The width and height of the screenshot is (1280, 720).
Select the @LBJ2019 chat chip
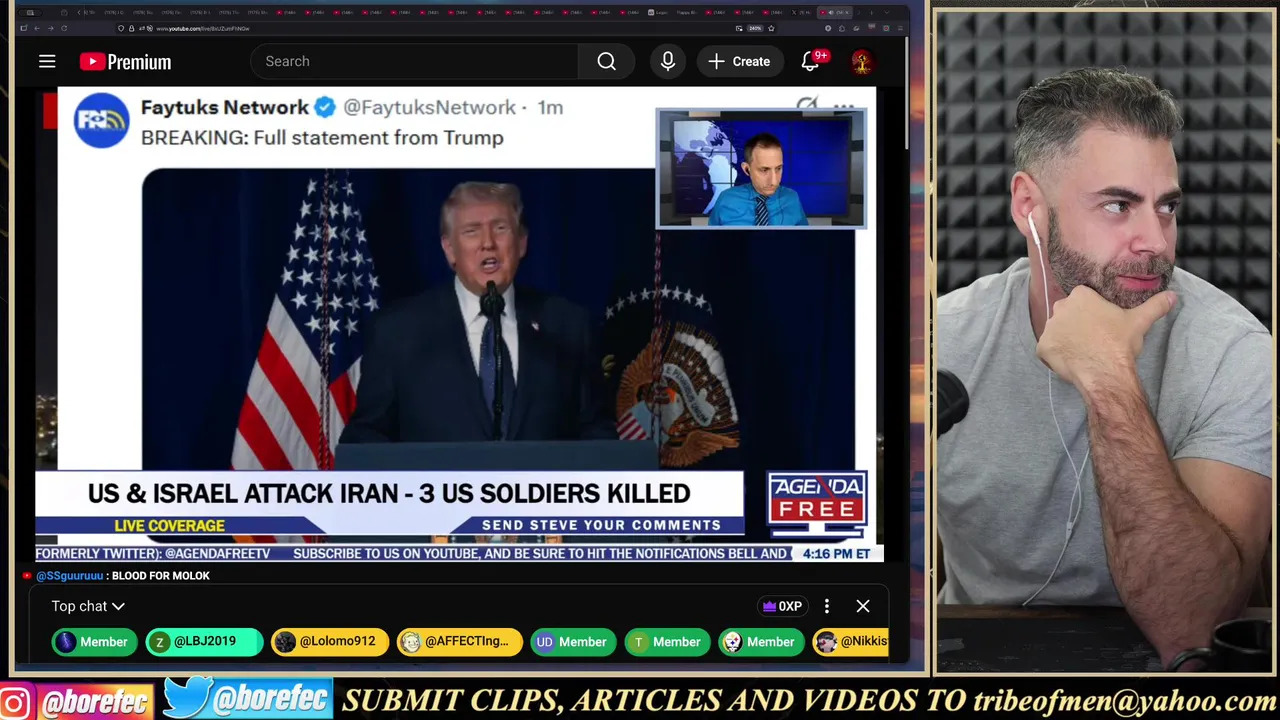(x=205, y=642)
